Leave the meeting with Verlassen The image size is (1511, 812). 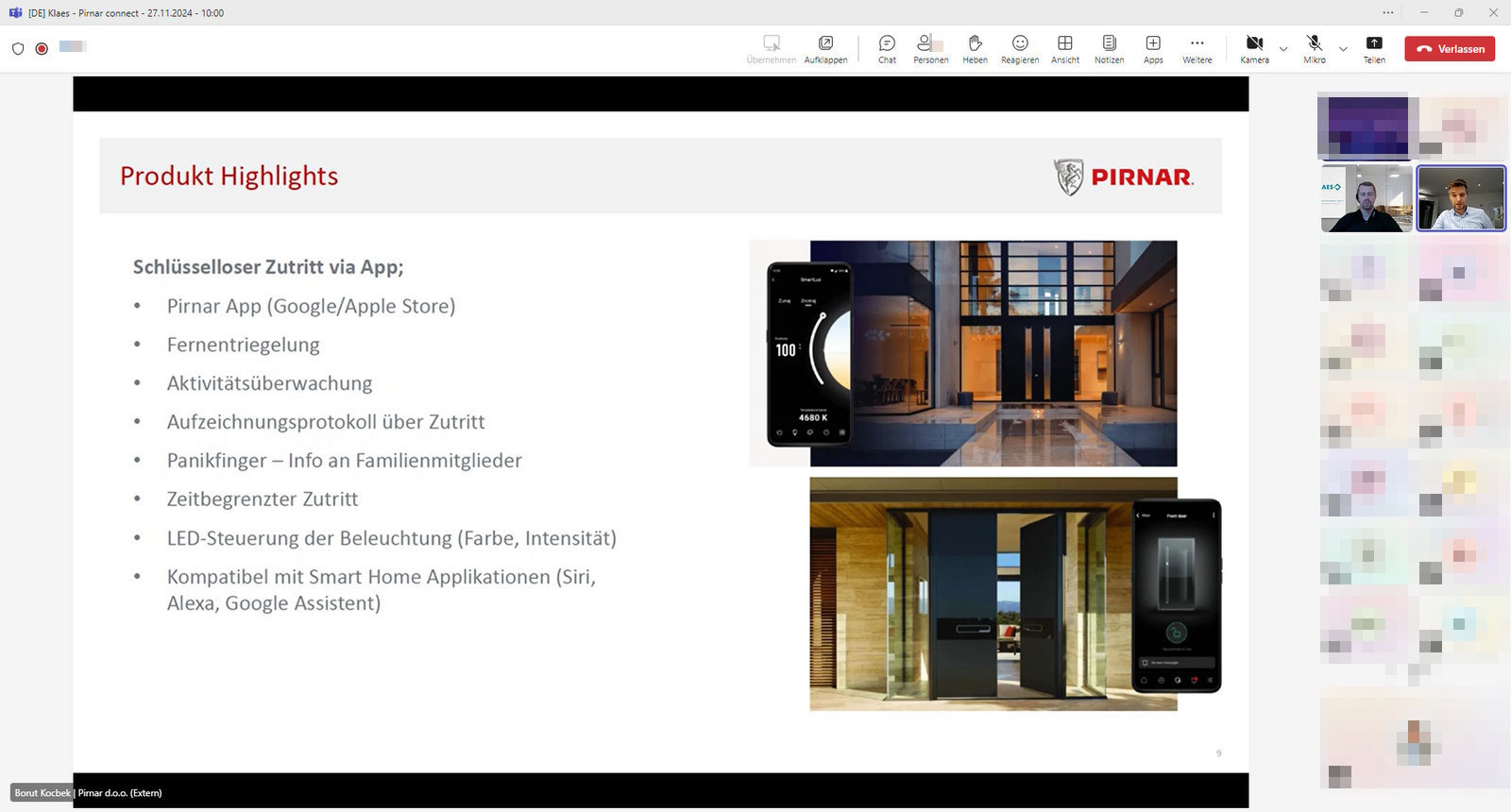[1450, 49]
